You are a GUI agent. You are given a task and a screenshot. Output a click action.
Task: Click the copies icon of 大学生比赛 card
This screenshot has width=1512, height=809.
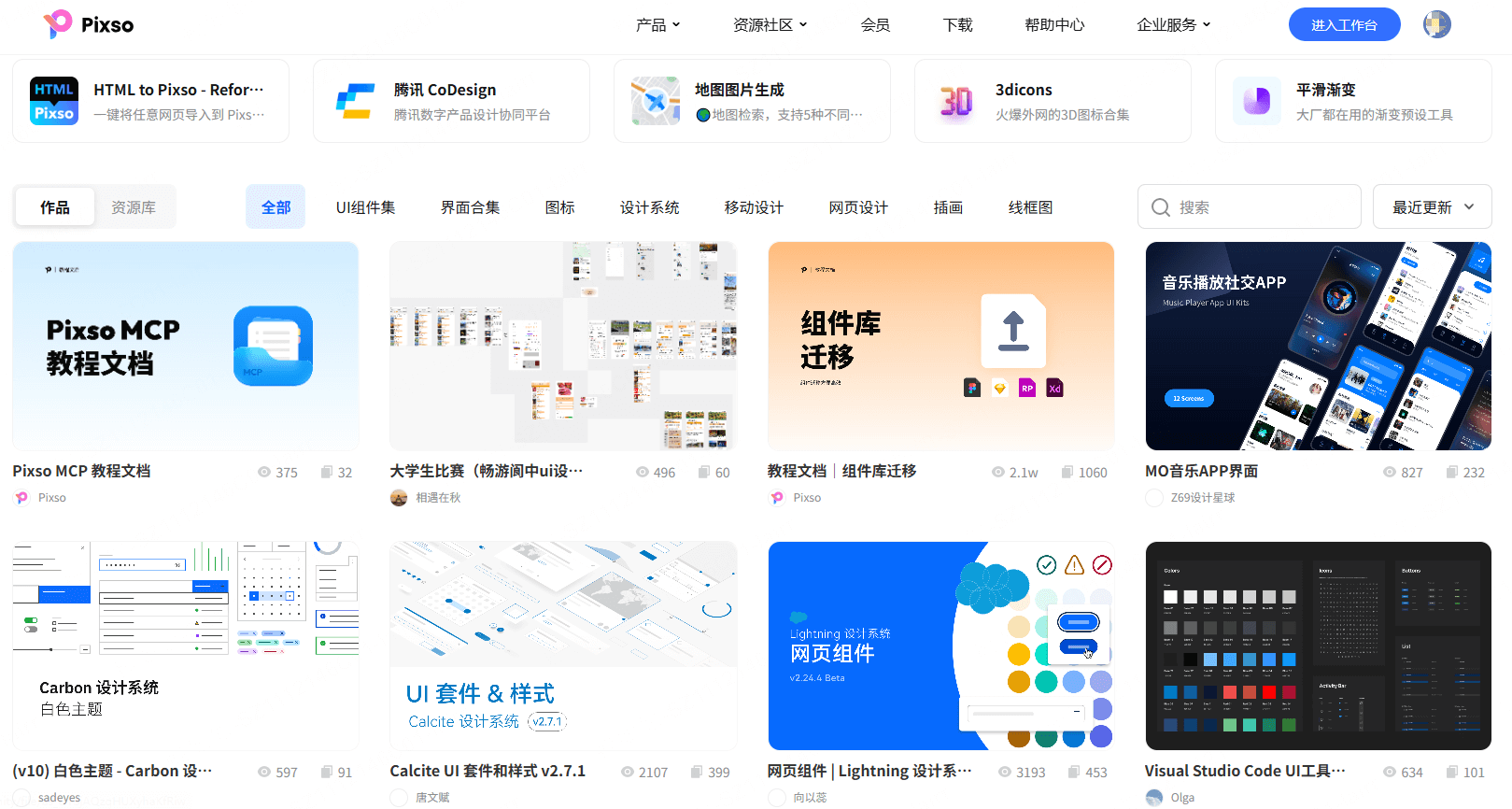pyautogui.click(x=704, y=473)
